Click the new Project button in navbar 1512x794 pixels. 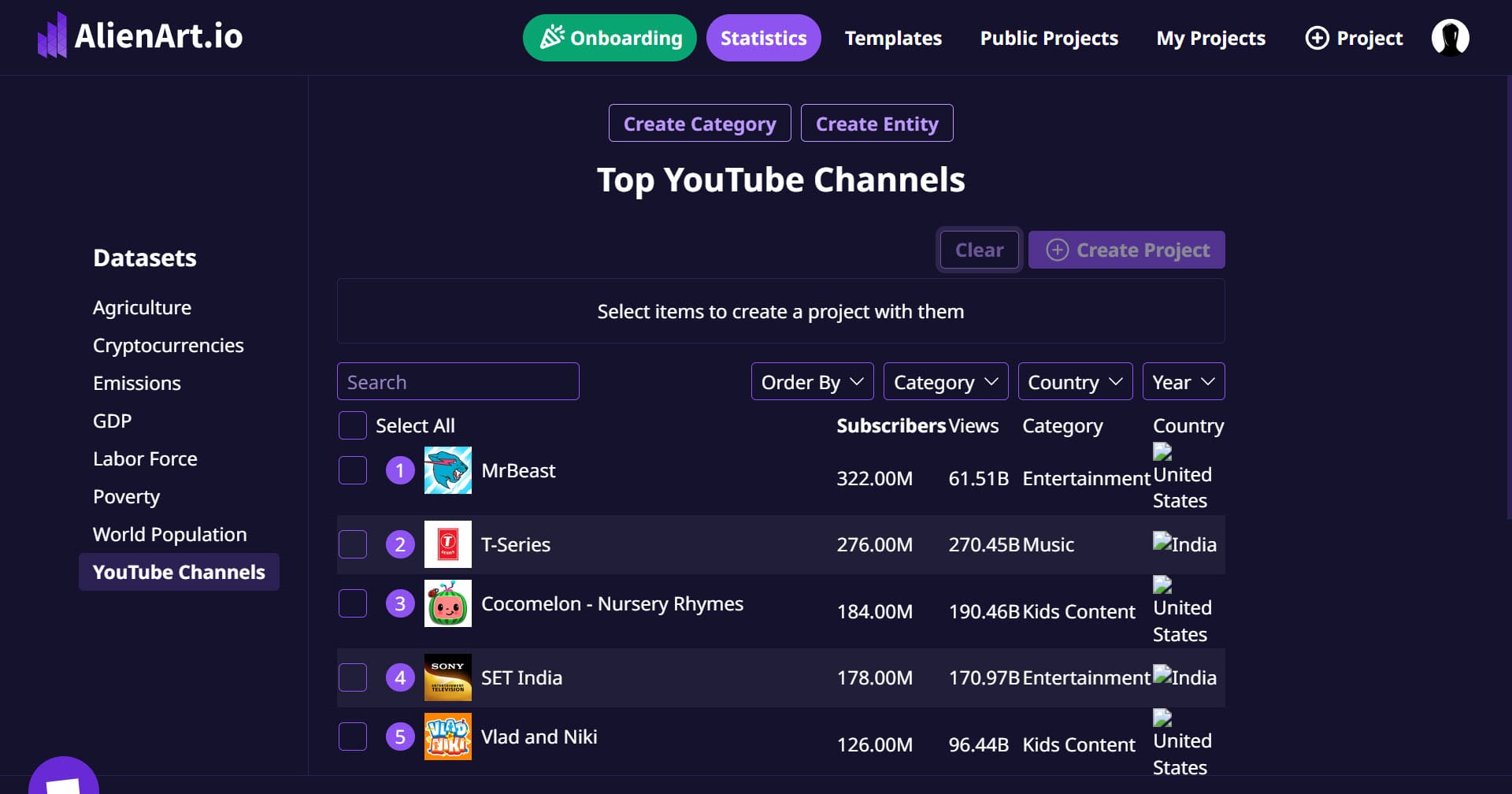click(1354, 38)
